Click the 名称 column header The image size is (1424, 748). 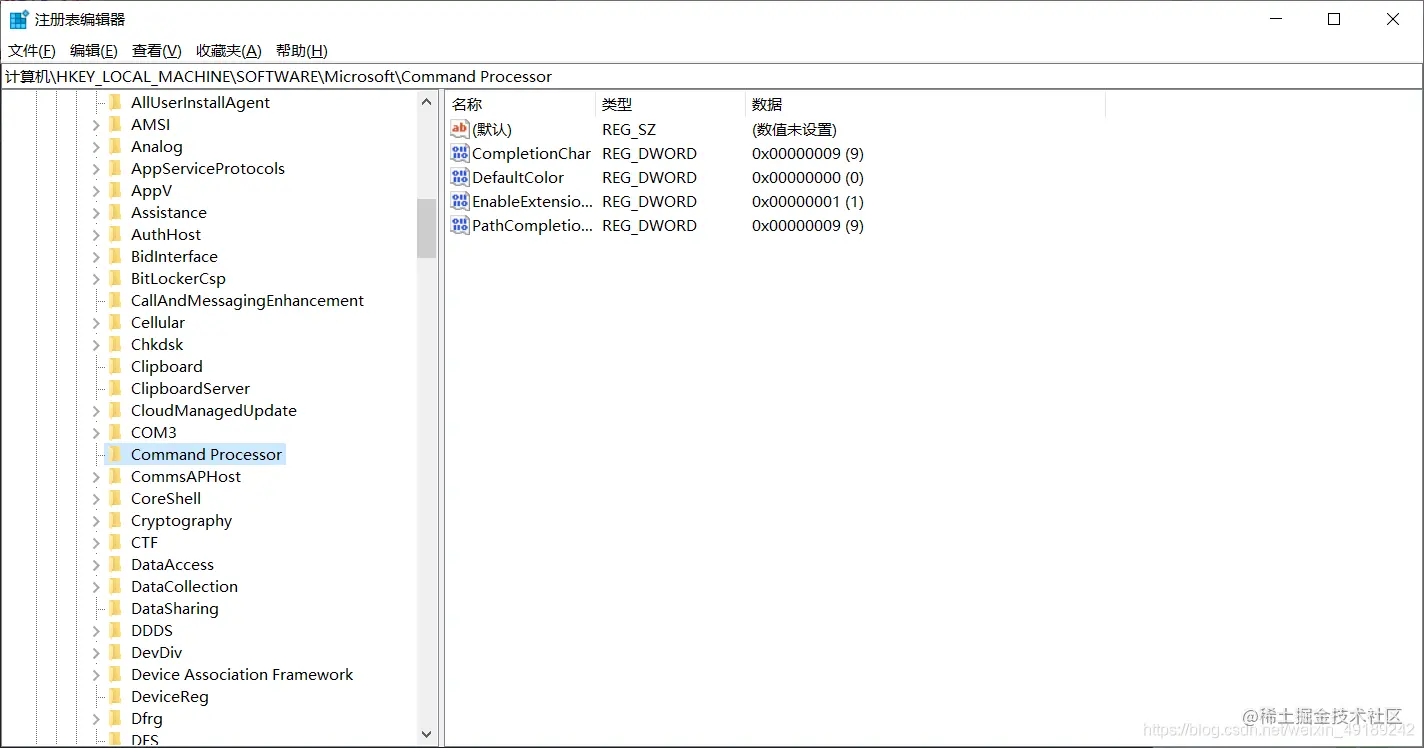(466, 103)
